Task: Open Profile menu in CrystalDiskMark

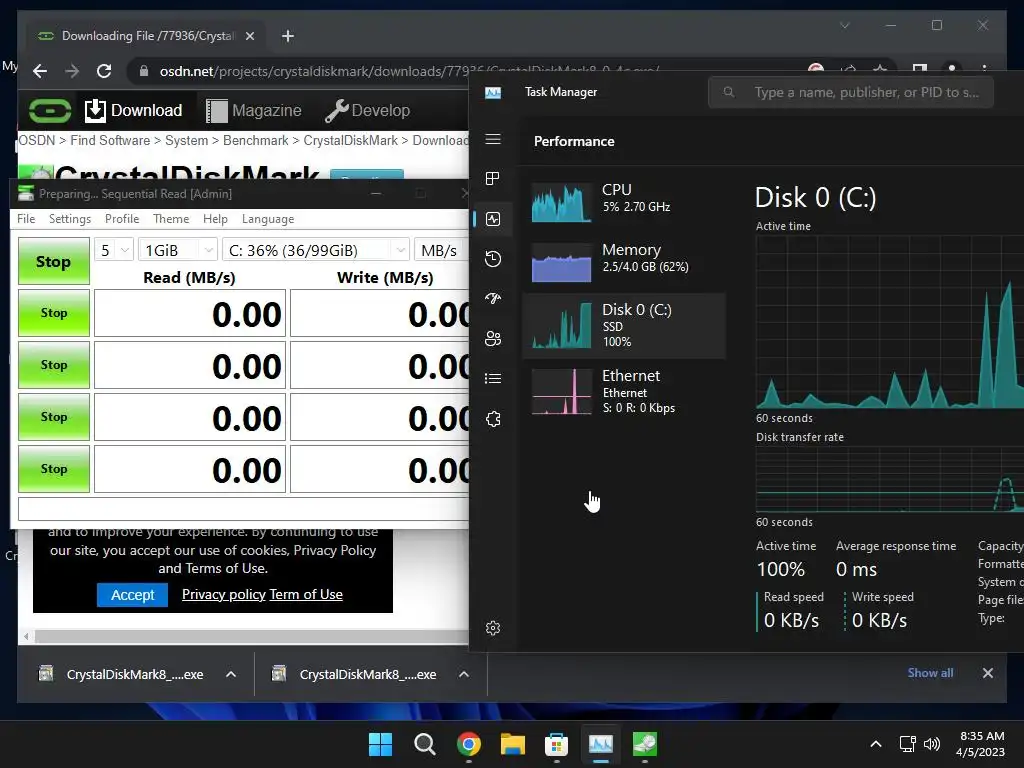Action: pos(122,219)
